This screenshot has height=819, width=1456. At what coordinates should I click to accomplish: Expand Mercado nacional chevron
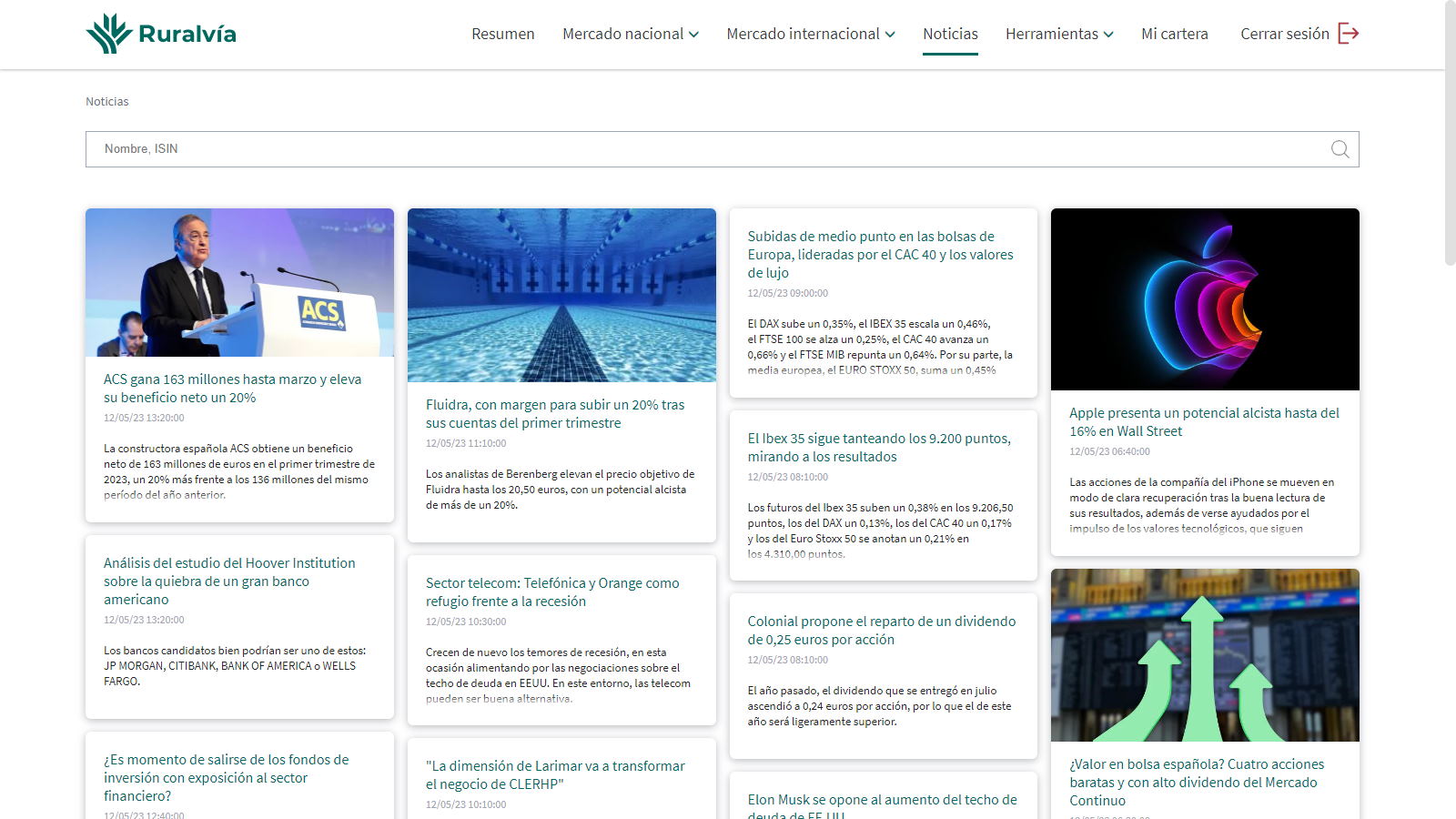[693, 35]
